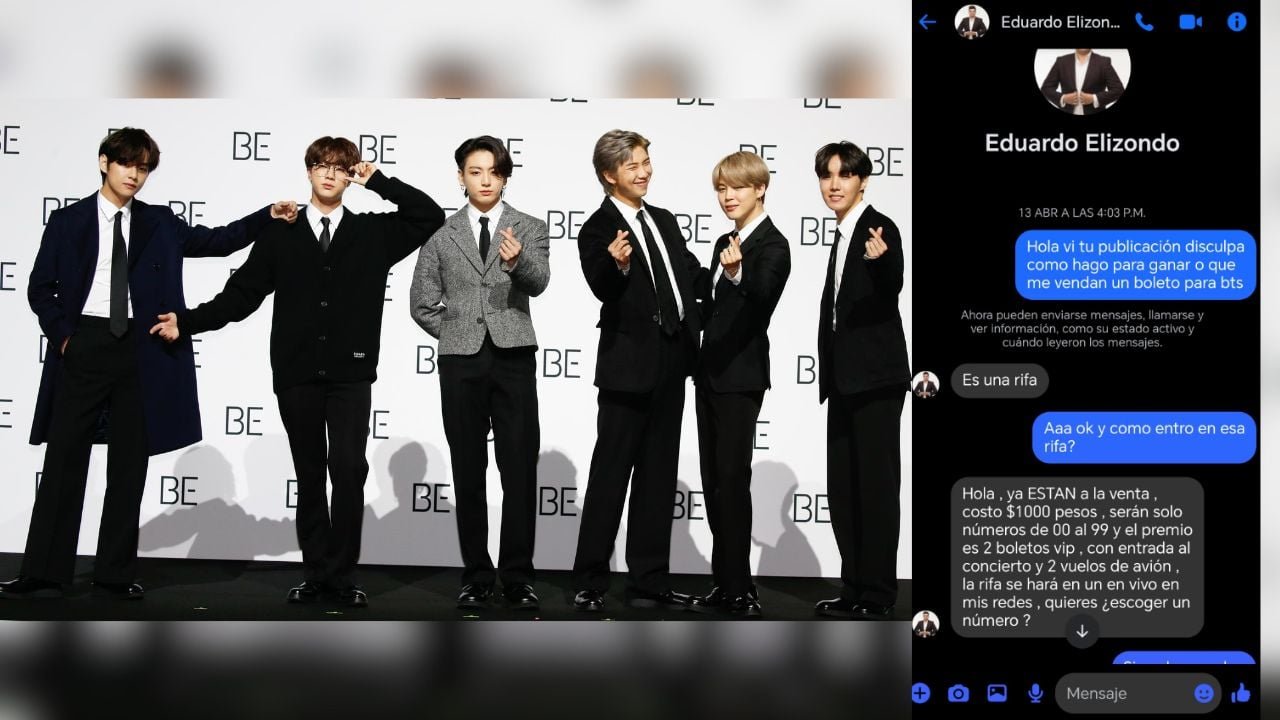Screen dimensions: 1280x720
Task: Select the "Hola vi tu publicación" message bubble
Action: (1136, 265)
